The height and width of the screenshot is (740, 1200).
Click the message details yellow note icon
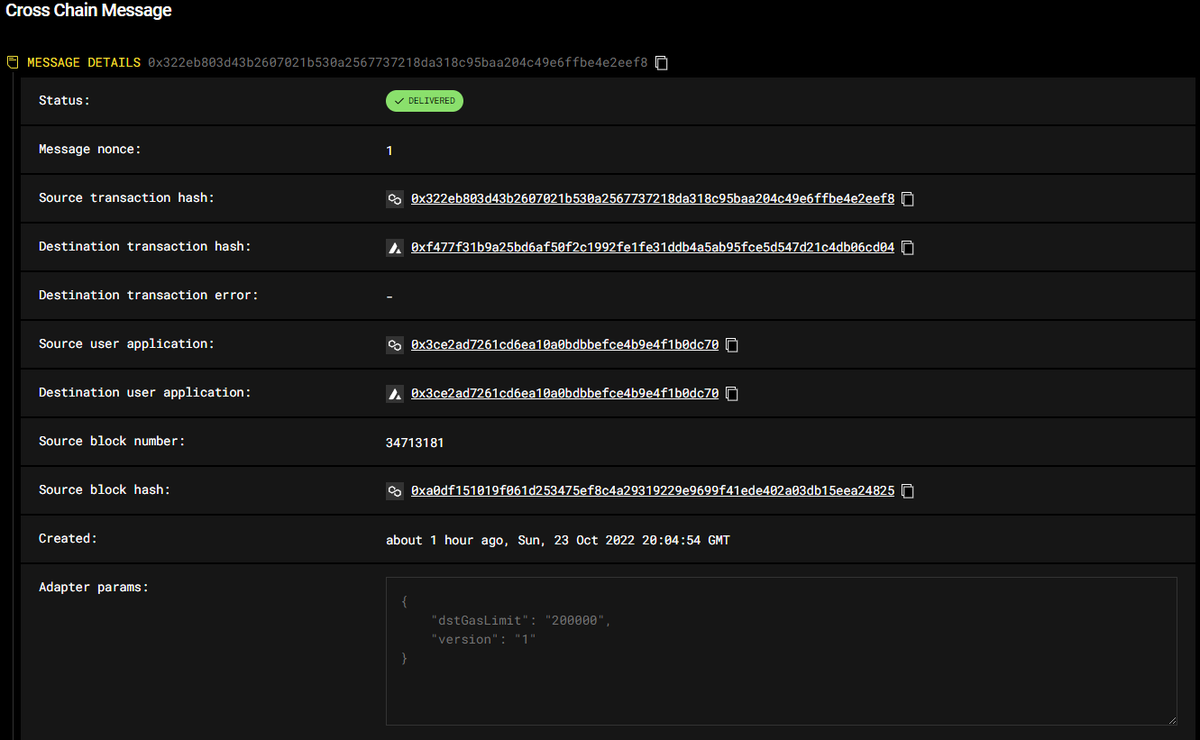[13, 62]
